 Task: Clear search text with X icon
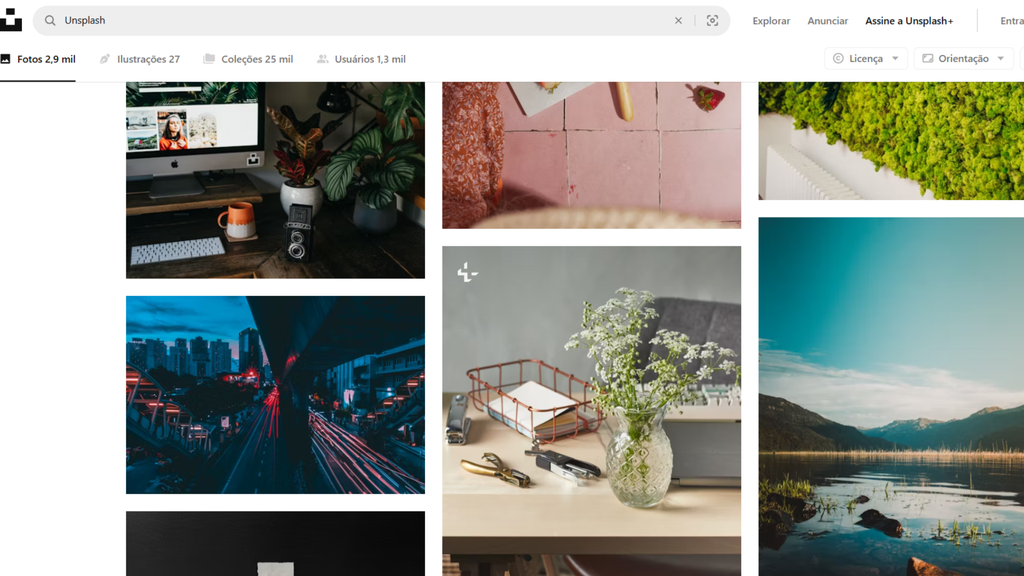pyautogui.click(x=679, y=21)
